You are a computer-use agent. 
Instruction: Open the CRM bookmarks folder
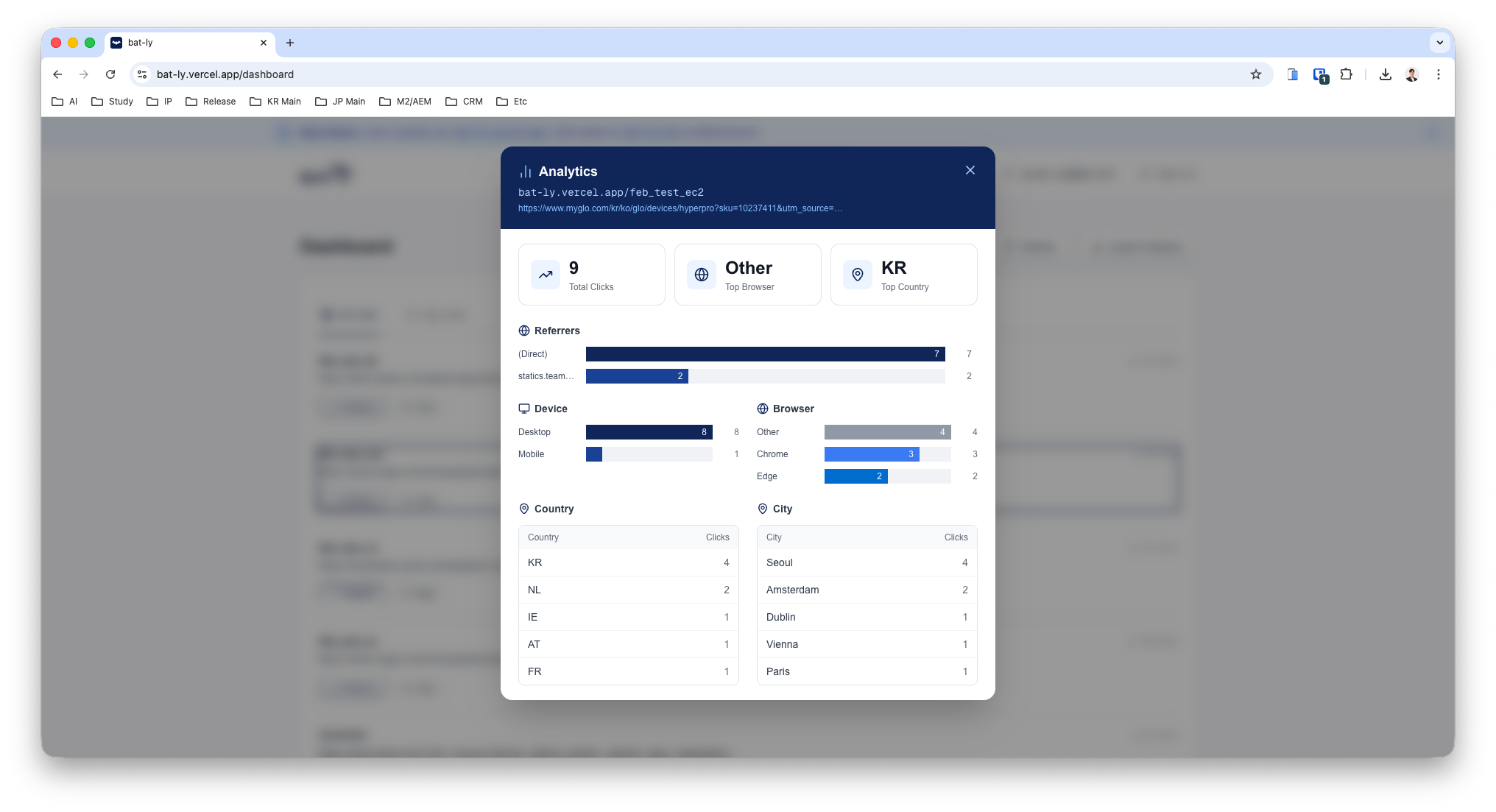464,101
